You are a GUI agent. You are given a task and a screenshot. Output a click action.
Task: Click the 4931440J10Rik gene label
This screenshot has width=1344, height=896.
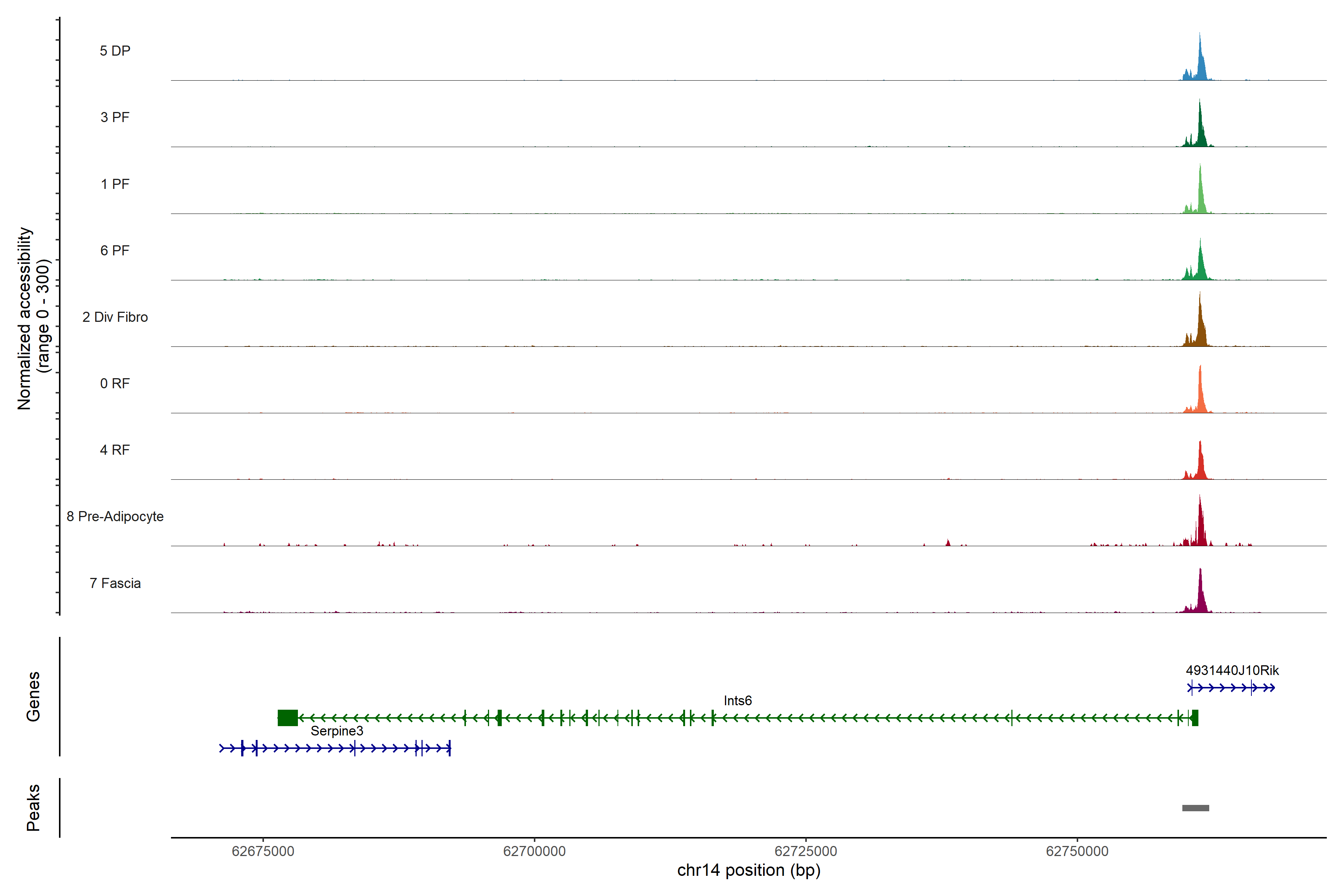coord(1232,670)
